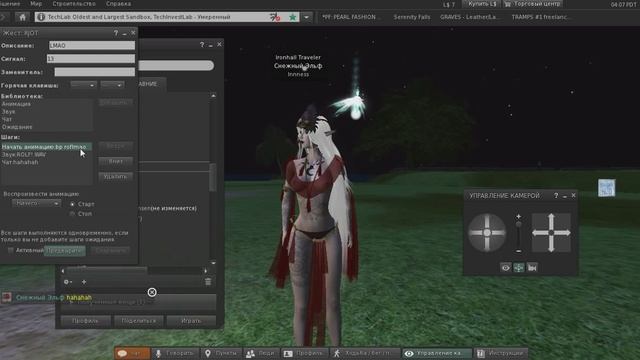Click the trash can icon in inventory
Screen dimensions: 640x360
point(208,282)
